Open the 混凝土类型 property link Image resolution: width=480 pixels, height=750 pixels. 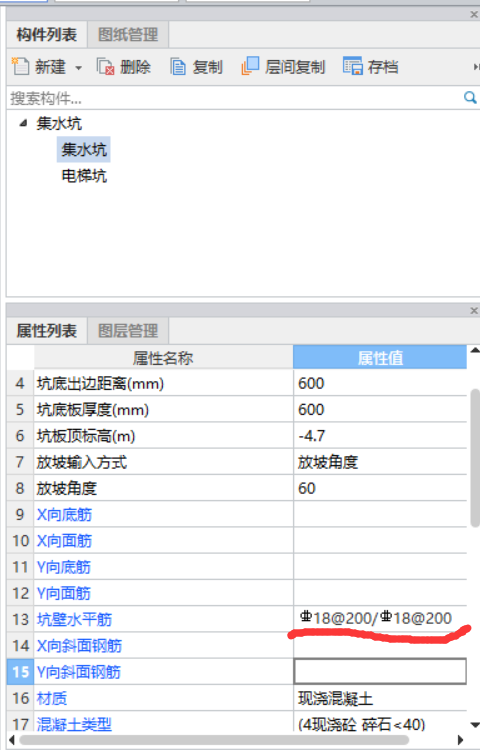[x=74, y=724]
